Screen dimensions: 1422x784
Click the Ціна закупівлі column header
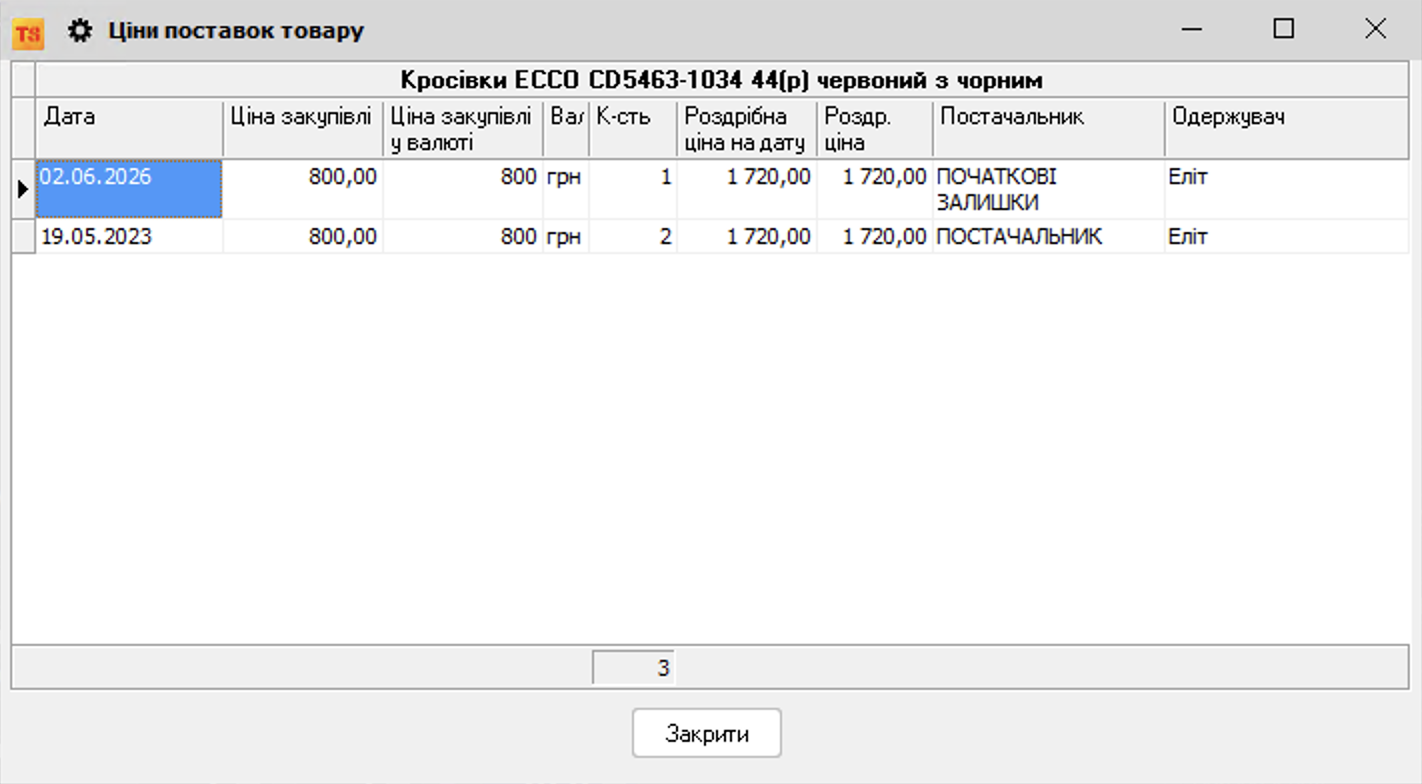[x=302, y=127]
